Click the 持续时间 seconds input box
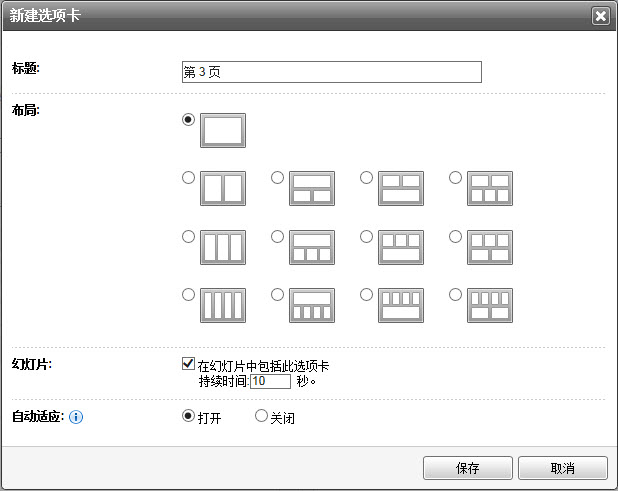 pyautogui.click(x=270, y=381)
